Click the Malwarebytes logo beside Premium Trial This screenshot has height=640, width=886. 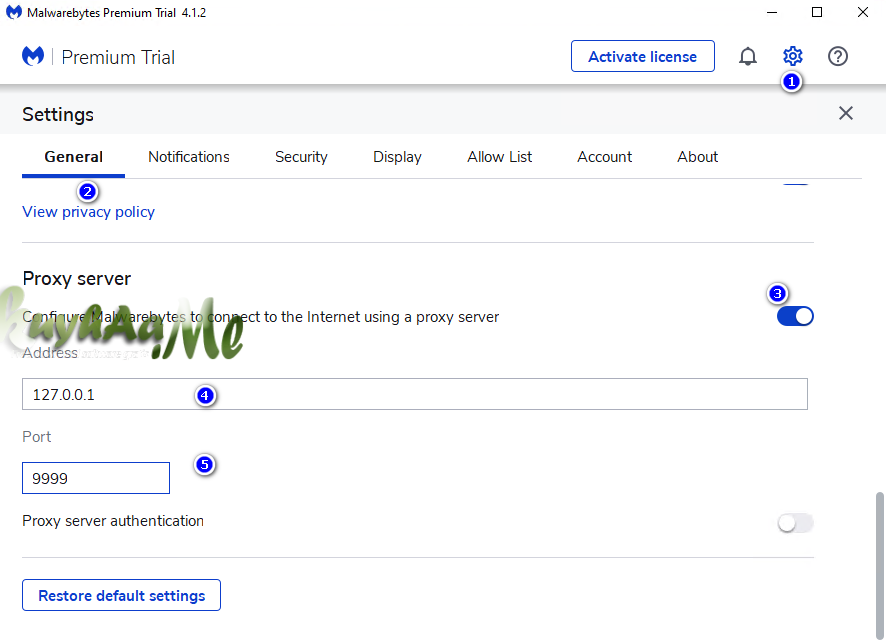point(33,56)
